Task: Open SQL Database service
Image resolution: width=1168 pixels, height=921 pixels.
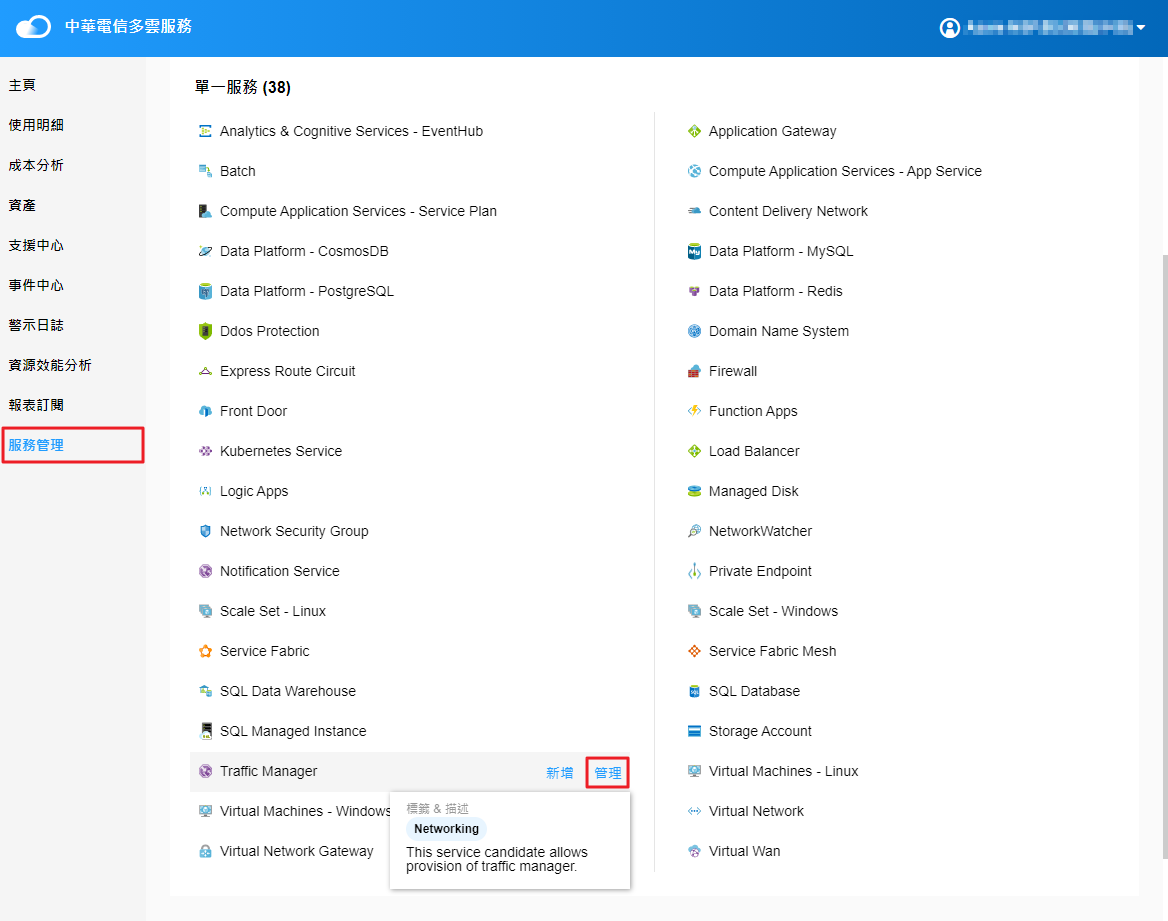Action: tap(754, 691)
